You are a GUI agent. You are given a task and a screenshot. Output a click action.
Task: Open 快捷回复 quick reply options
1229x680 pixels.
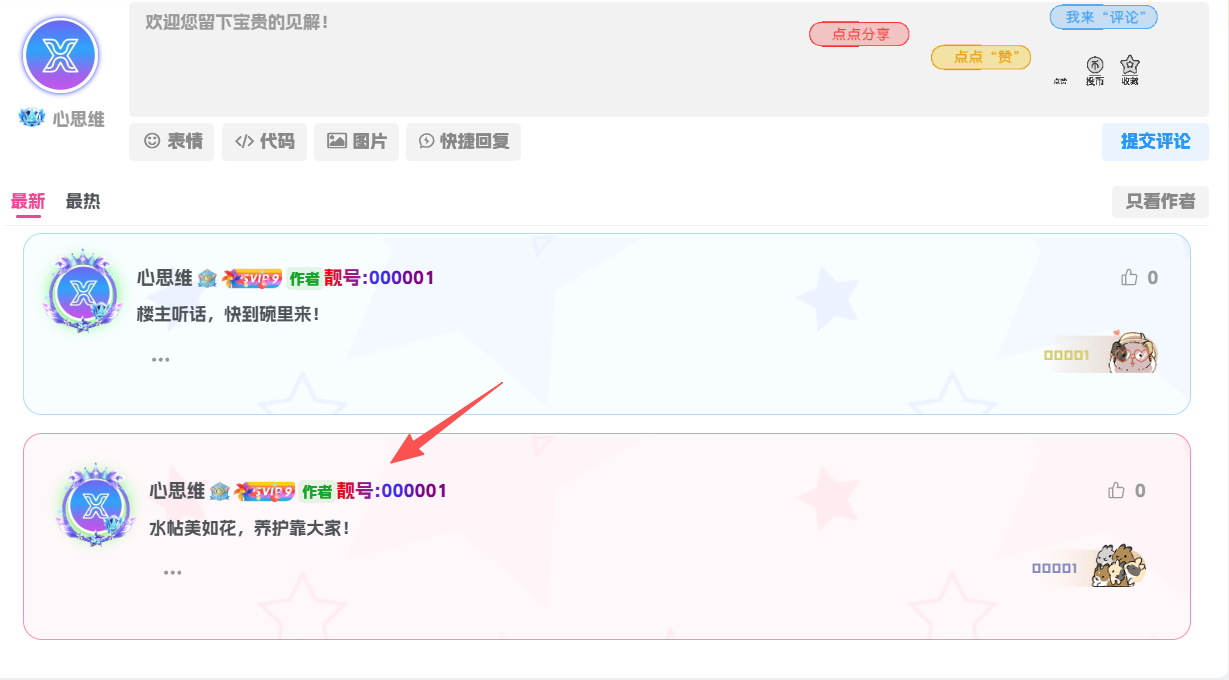463,142
